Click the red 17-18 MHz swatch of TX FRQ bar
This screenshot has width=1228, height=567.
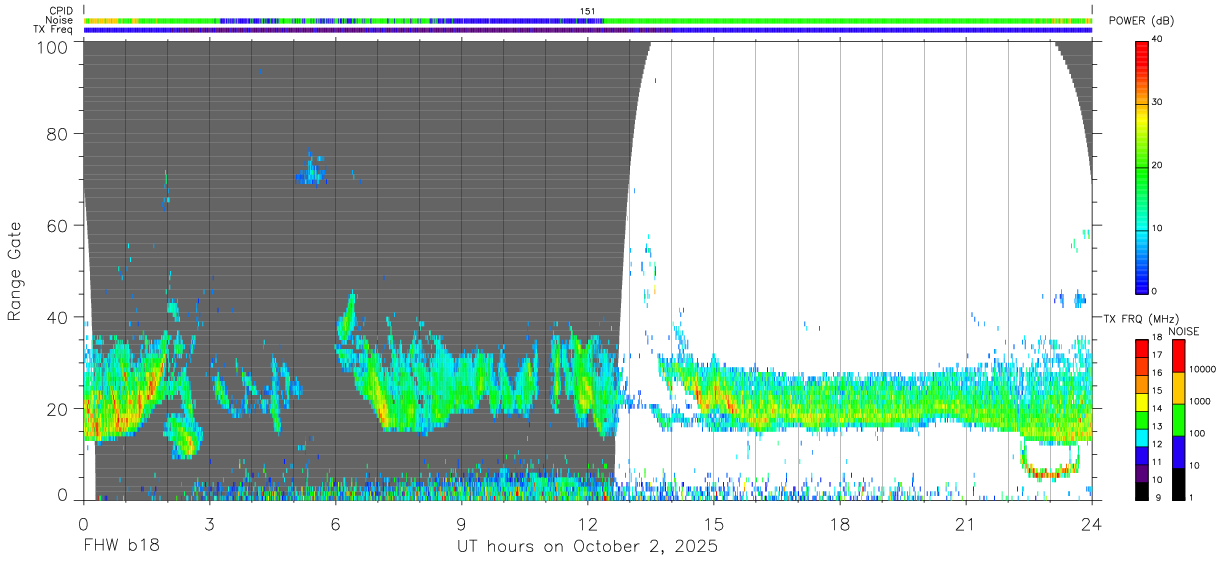pos(1142,348)
